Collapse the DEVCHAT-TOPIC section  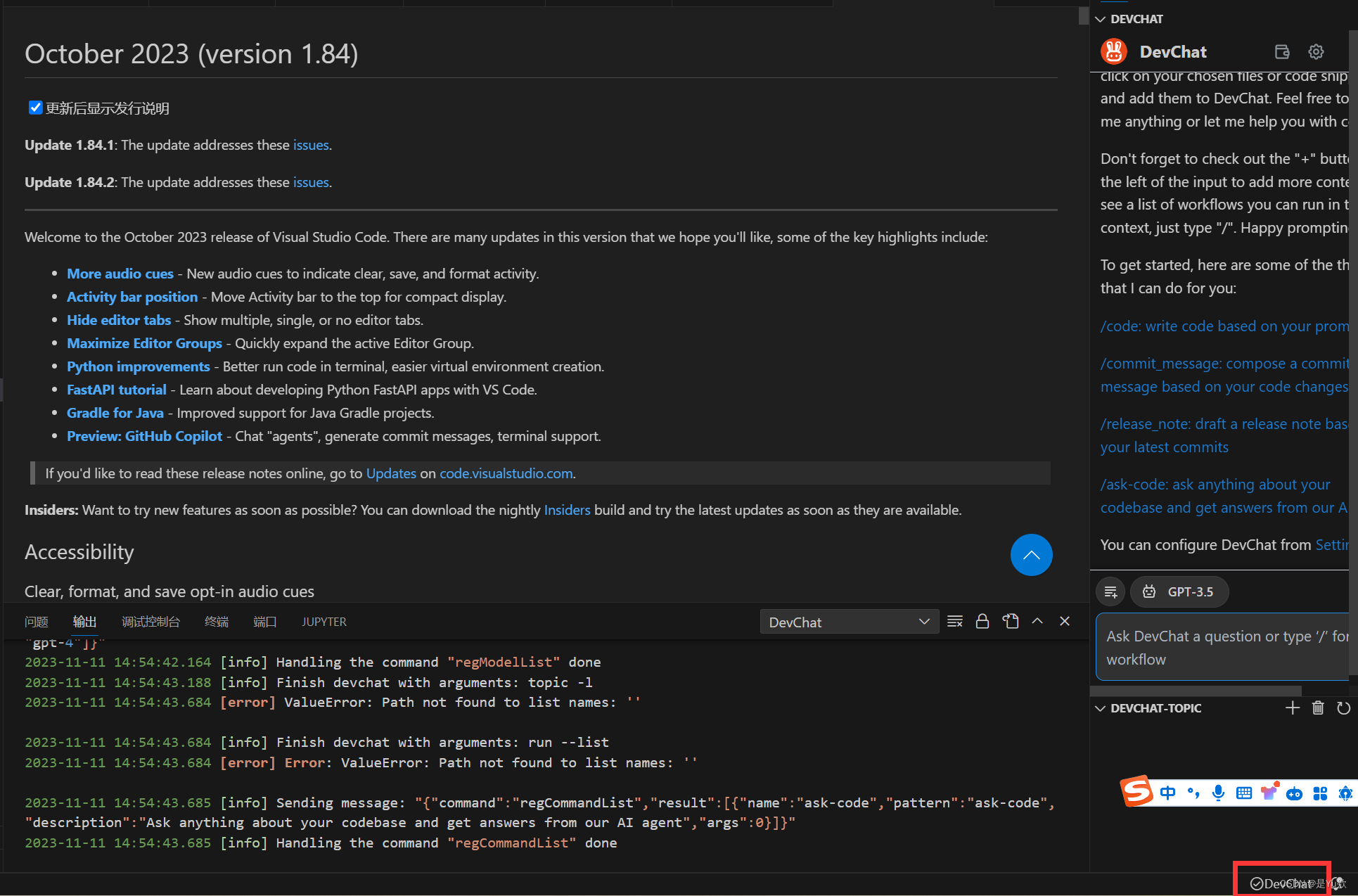[x=1149, y=708]
